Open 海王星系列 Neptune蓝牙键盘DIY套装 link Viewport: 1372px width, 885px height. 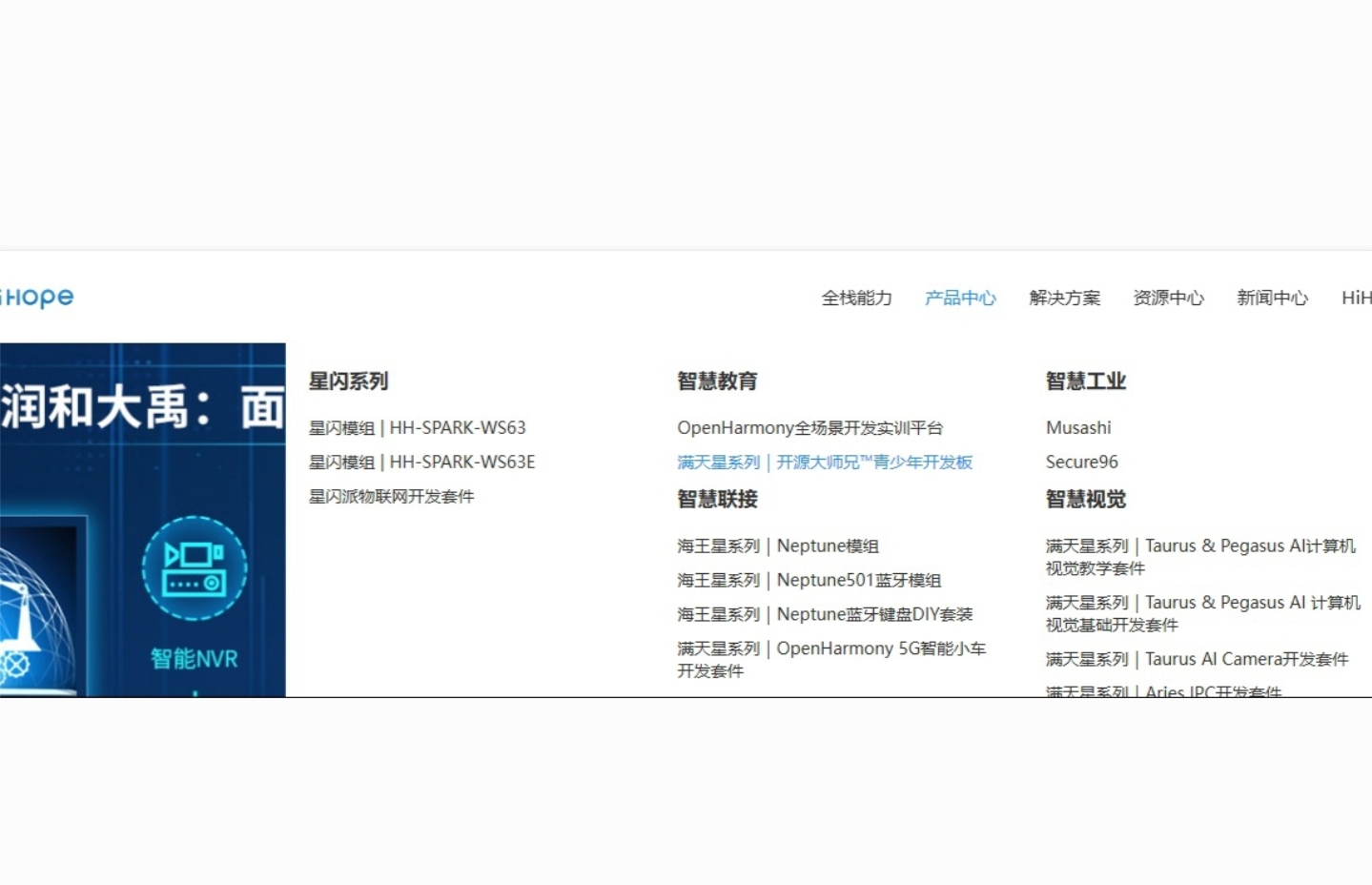825,615
